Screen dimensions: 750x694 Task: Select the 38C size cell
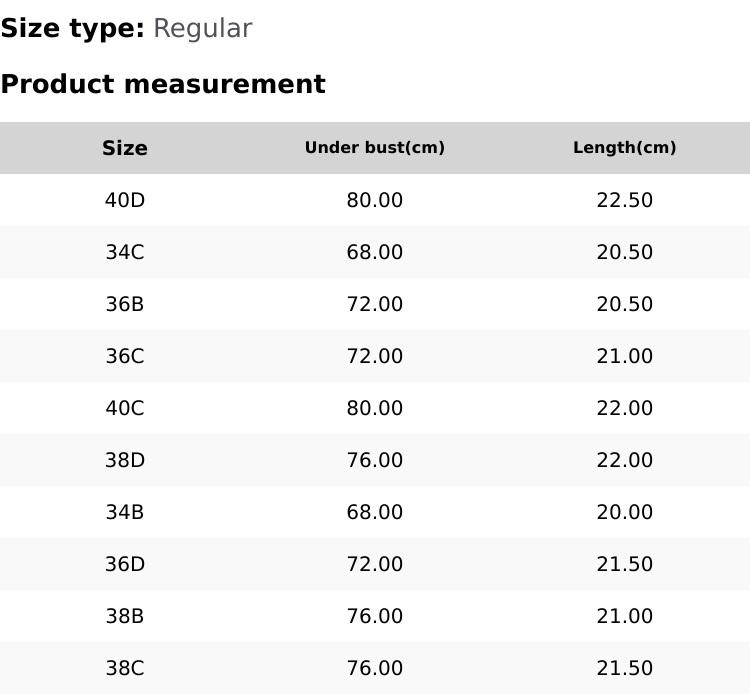coord(125,668)
